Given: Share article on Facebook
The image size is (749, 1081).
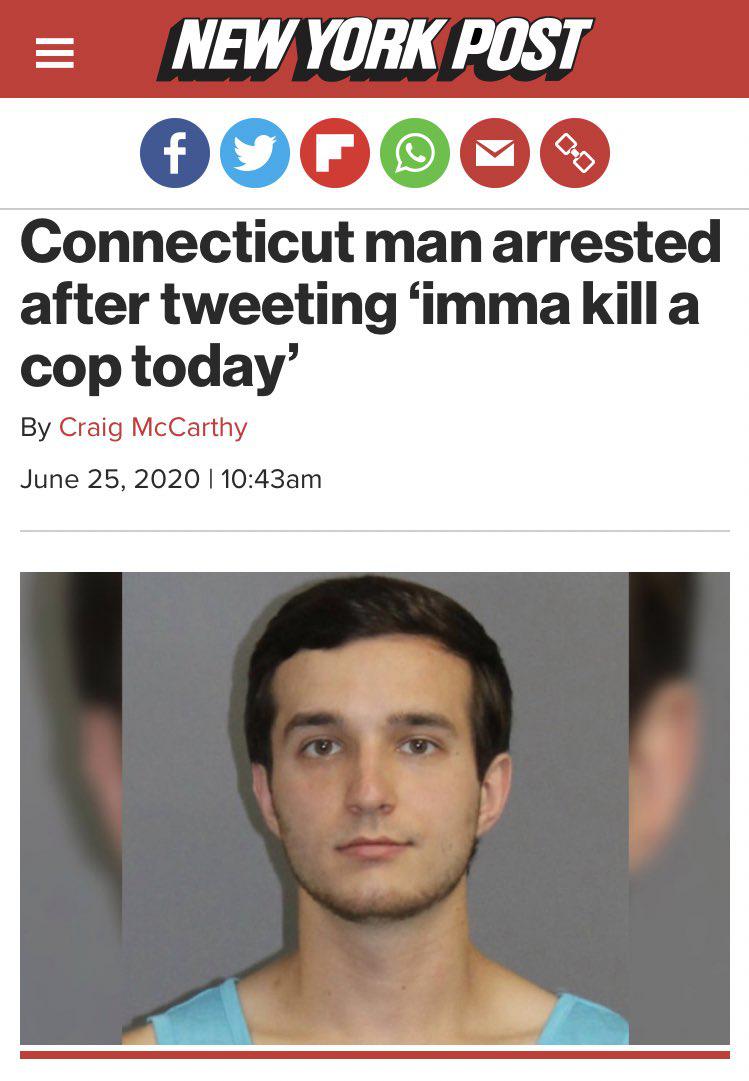Looking at the screenshot, I should [175, 153].
